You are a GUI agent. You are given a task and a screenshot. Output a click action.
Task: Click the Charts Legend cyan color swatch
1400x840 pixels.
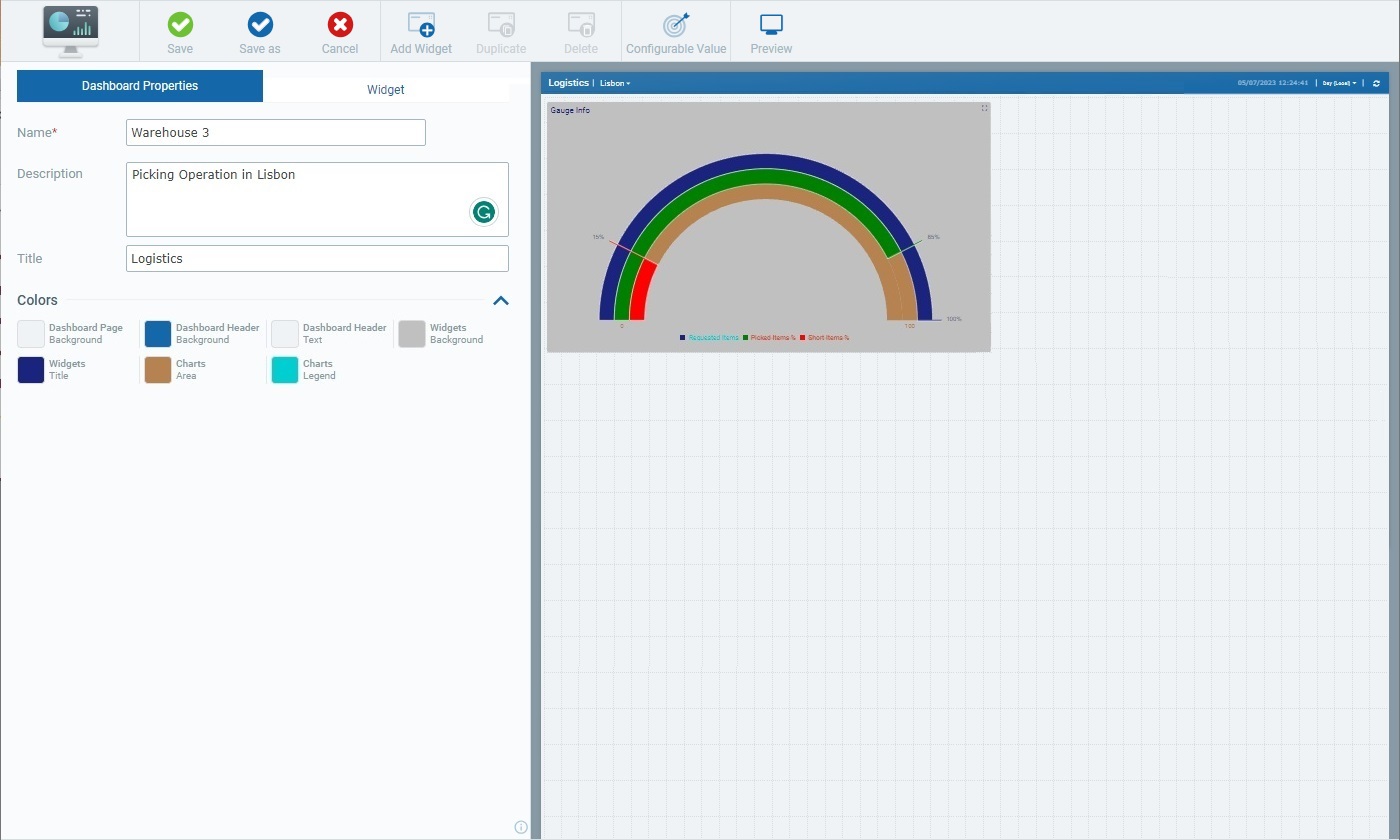285,370
